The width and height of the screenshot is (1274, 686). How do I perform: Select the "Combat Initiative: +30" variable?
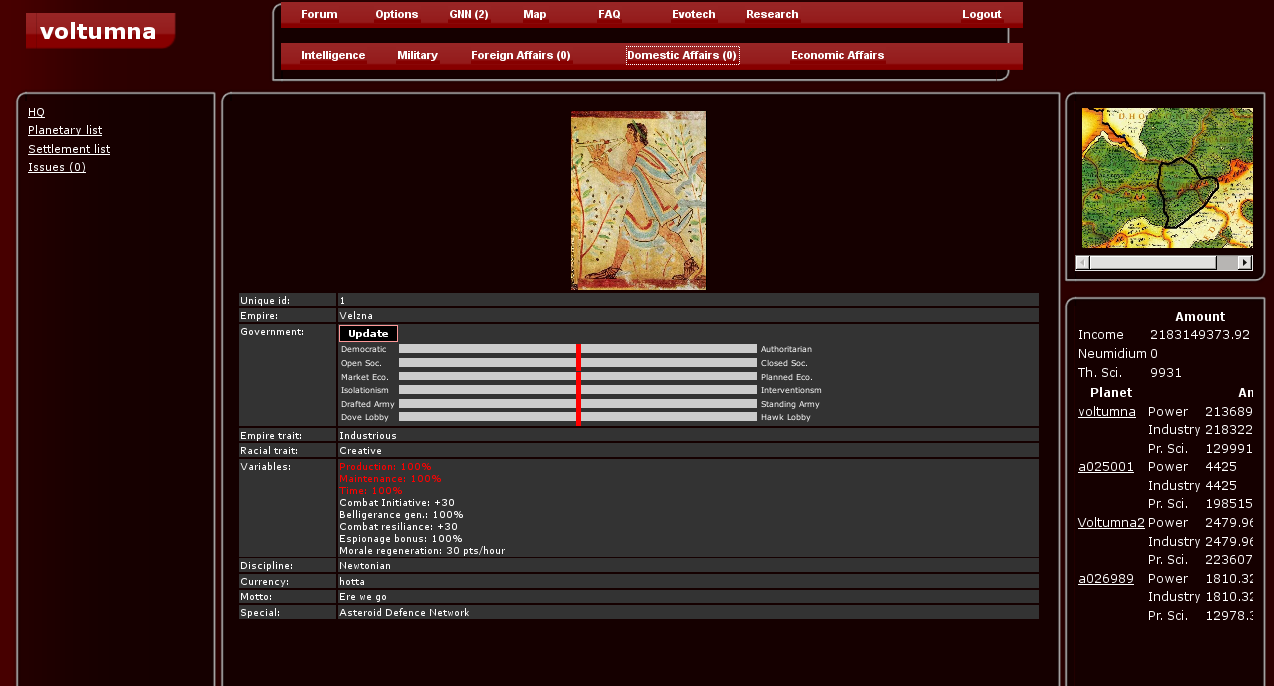click(397, 502)
